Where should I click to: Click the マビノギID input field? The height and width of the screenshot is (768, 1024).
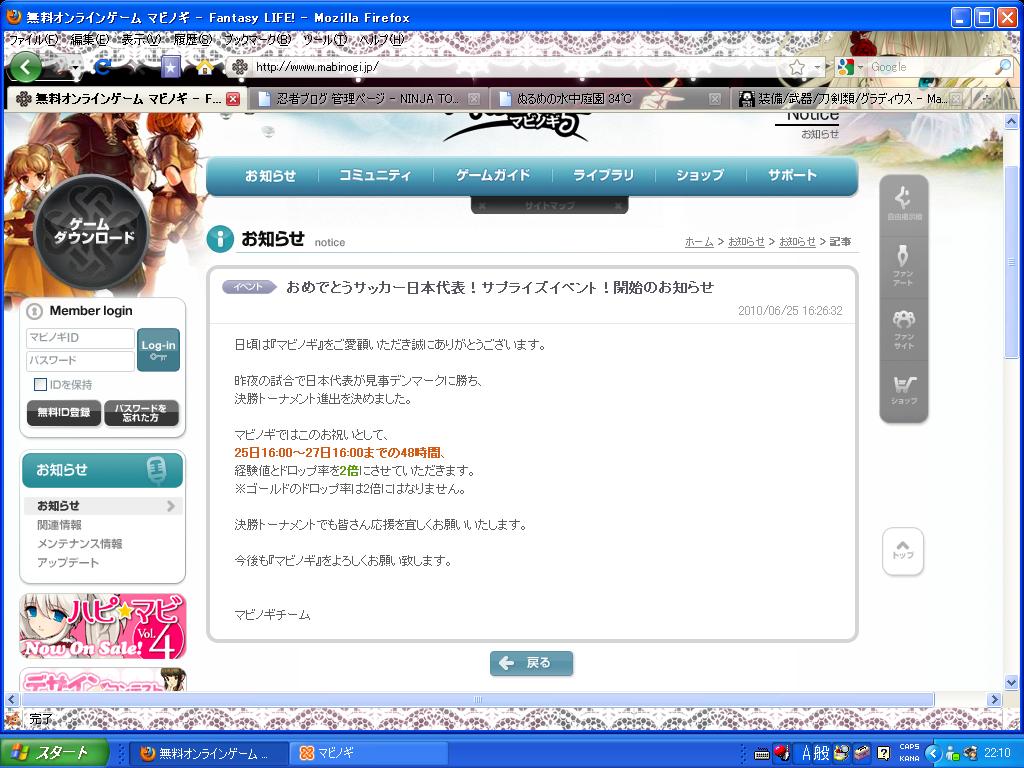click(x=80, y=338)
